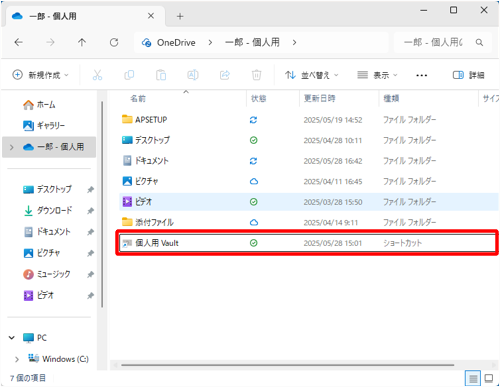Open the three-dots more options menu

pos(422,75)
